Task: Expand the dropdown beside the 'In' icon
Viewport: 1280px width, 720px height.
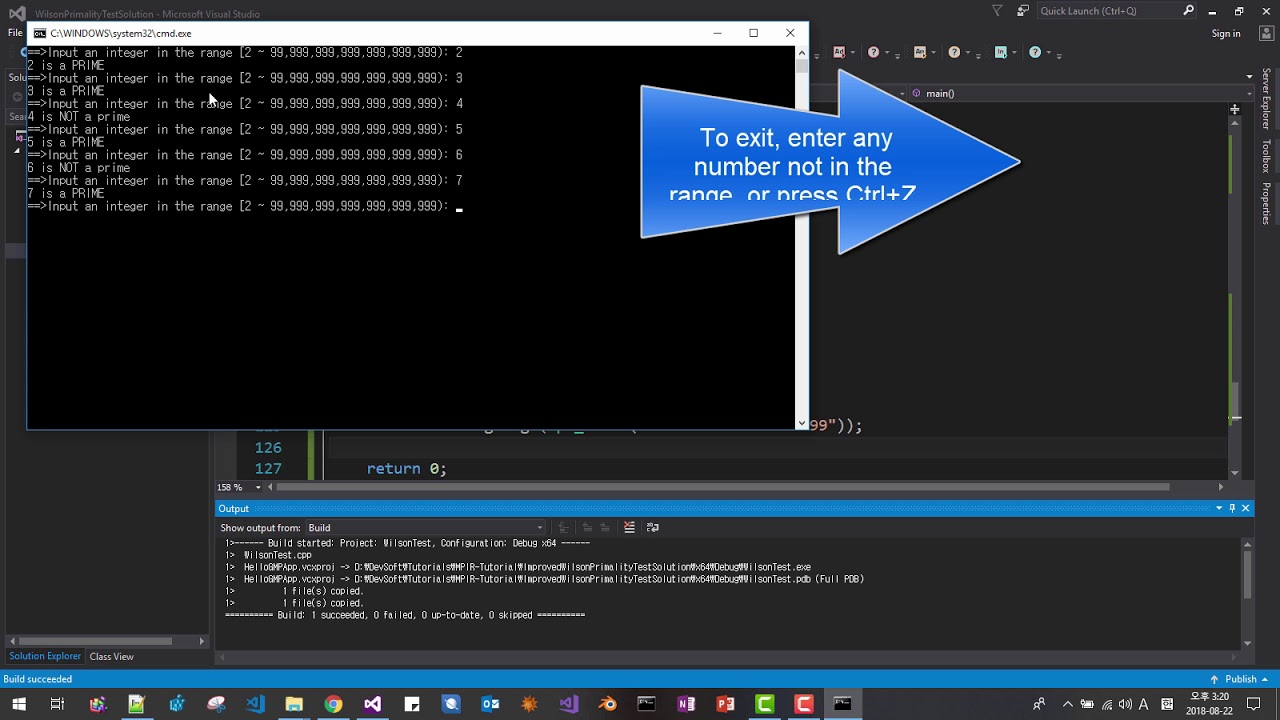Action: tap(1015, 54)
